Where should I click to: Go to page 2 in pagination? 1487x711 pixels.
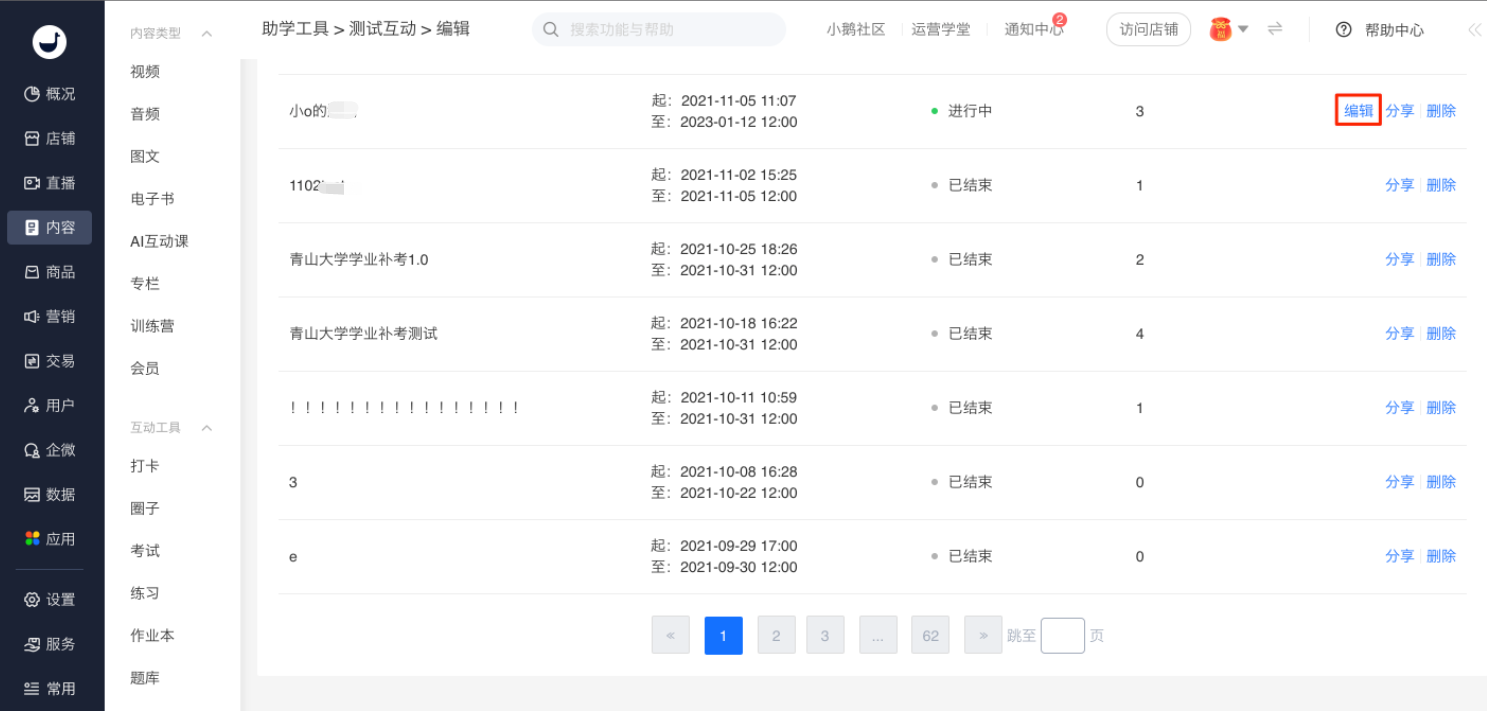click(x=776, y=635)
